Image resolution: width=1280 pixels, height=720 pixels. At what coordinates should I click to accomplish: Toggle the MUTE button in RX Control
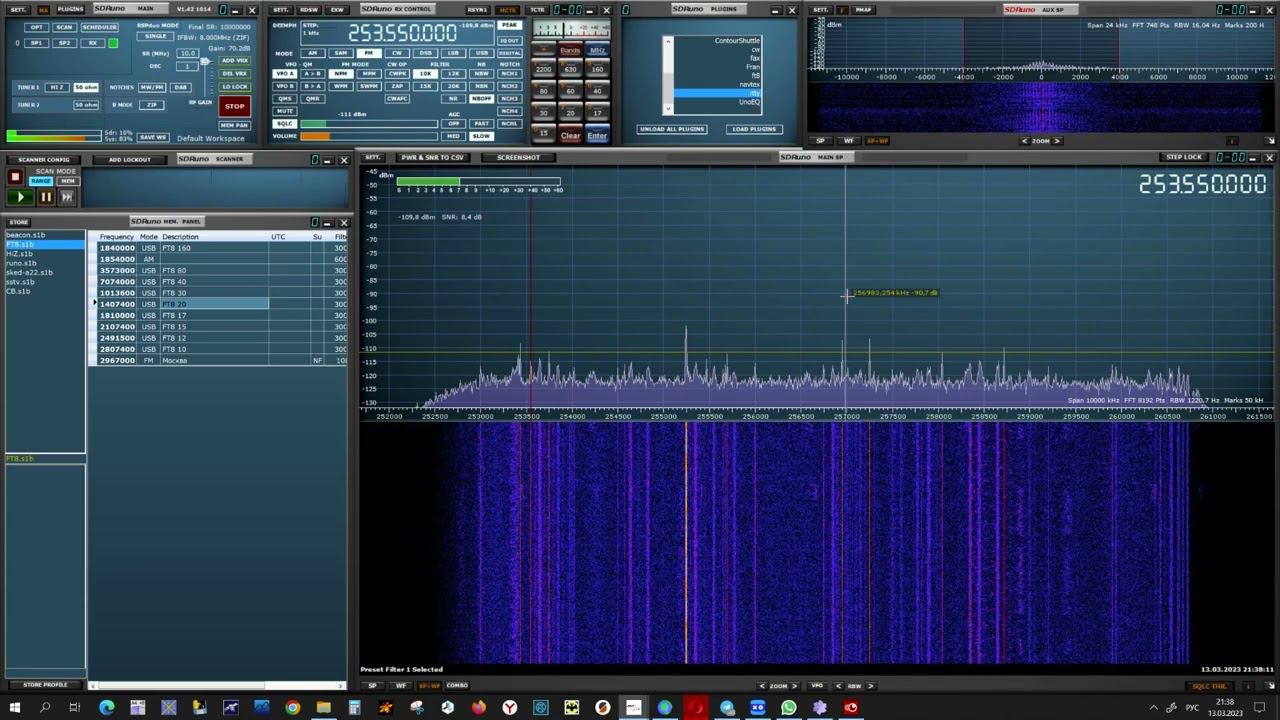click(x=285, y=111)
